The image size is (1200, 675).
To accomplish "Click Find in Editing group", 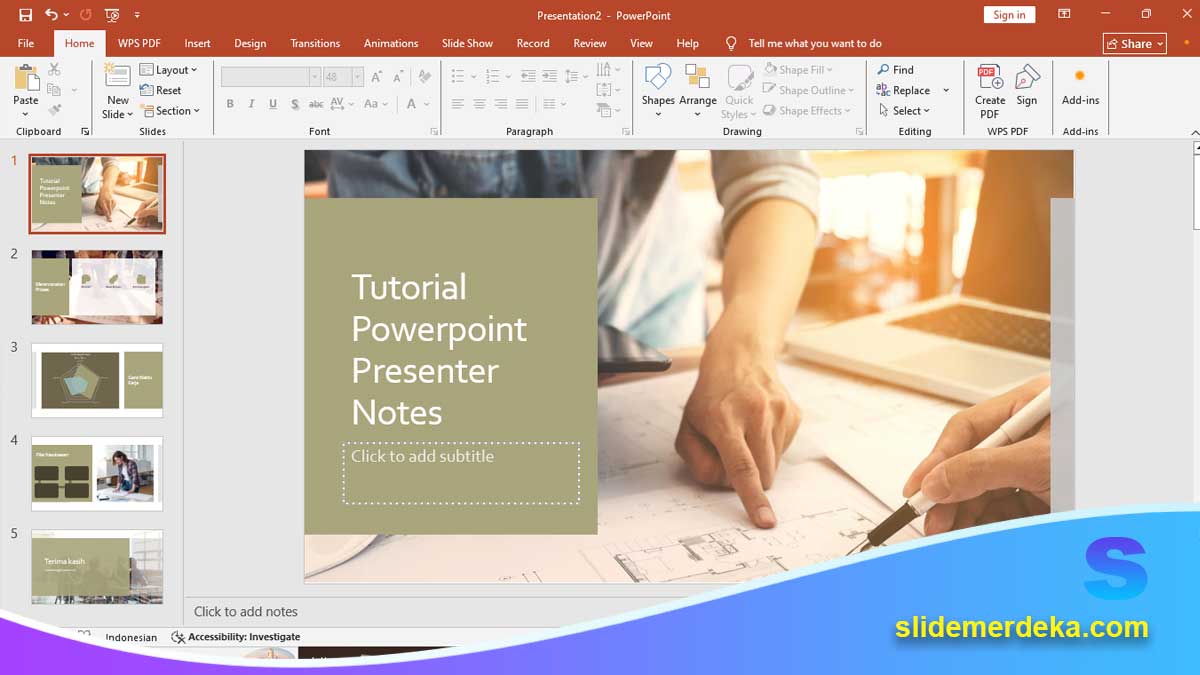I will 896,70.
